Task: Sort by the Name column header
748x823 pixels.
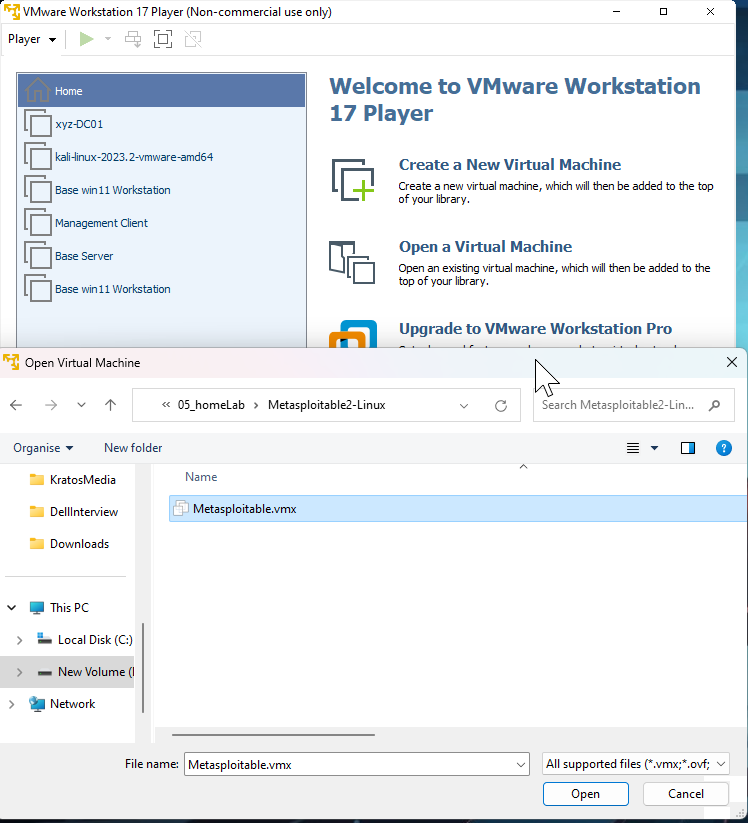Action: pyautogui.click(x=201, y=477)
